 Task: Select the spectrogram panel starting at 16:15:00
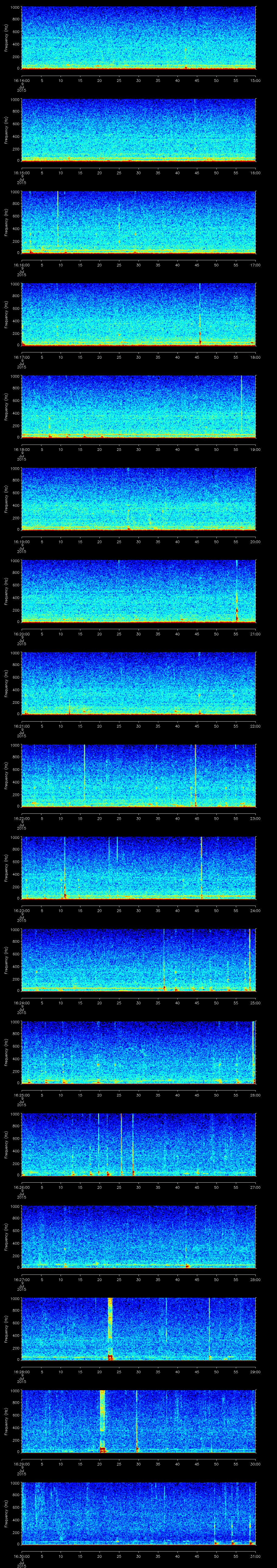click(x=139, y=130)
